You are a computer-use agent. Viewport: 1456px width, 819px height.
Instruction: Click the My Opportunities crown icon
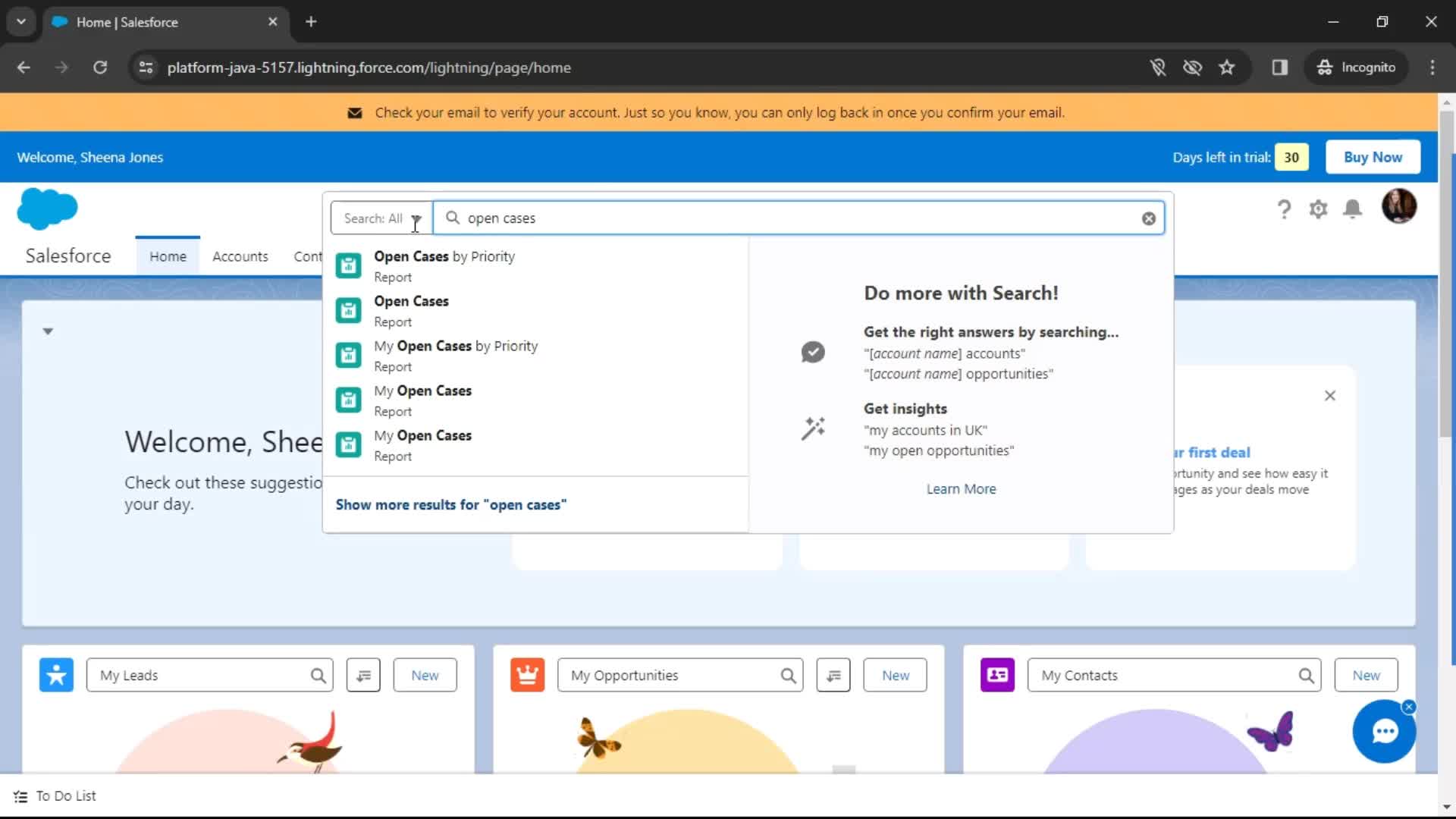tap(527, 675)
